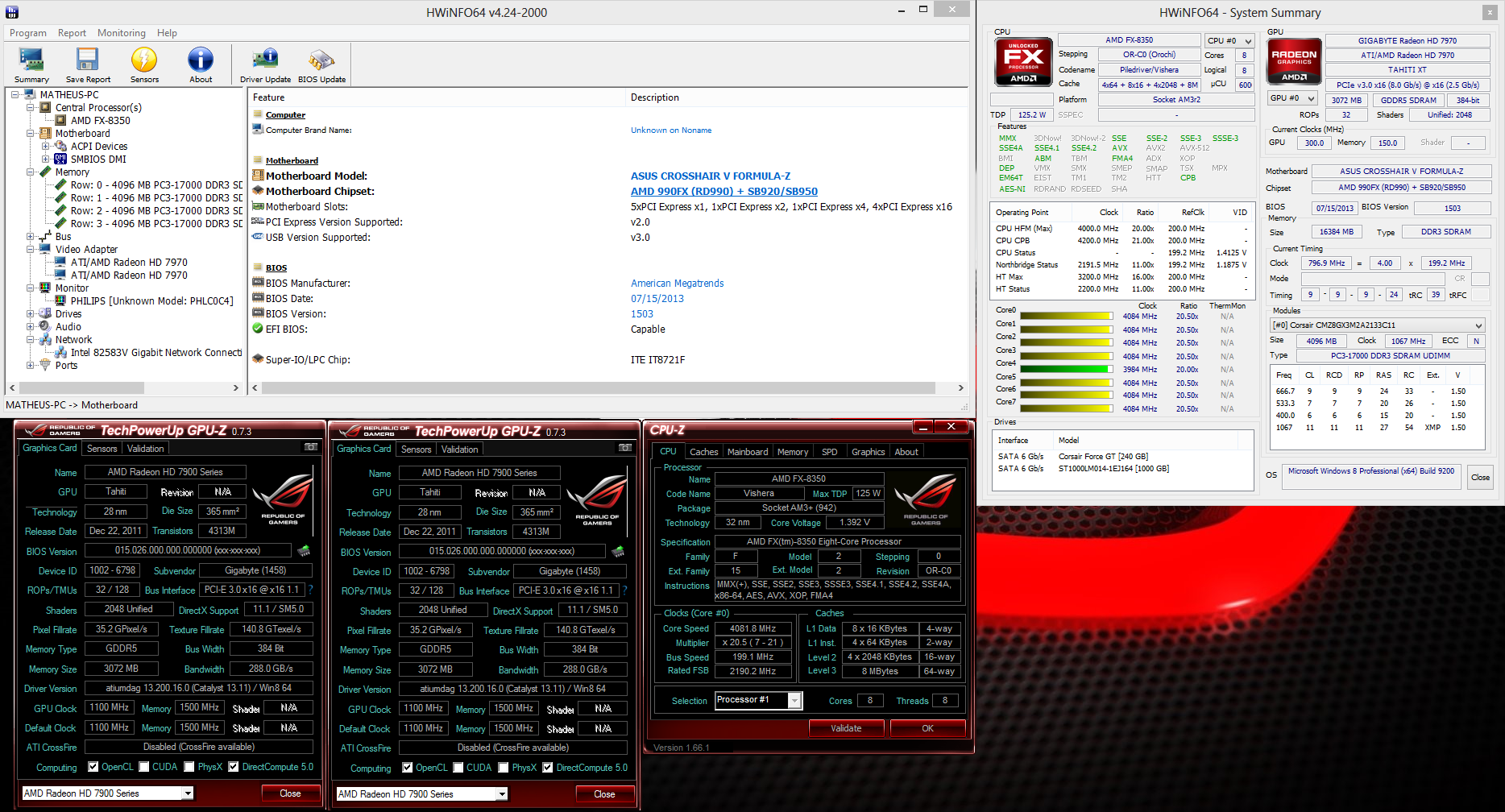This screenshot has width=1505, height=812.
Task: Click Validate button in CPU-Z
Action: click(x=846, y=728)
